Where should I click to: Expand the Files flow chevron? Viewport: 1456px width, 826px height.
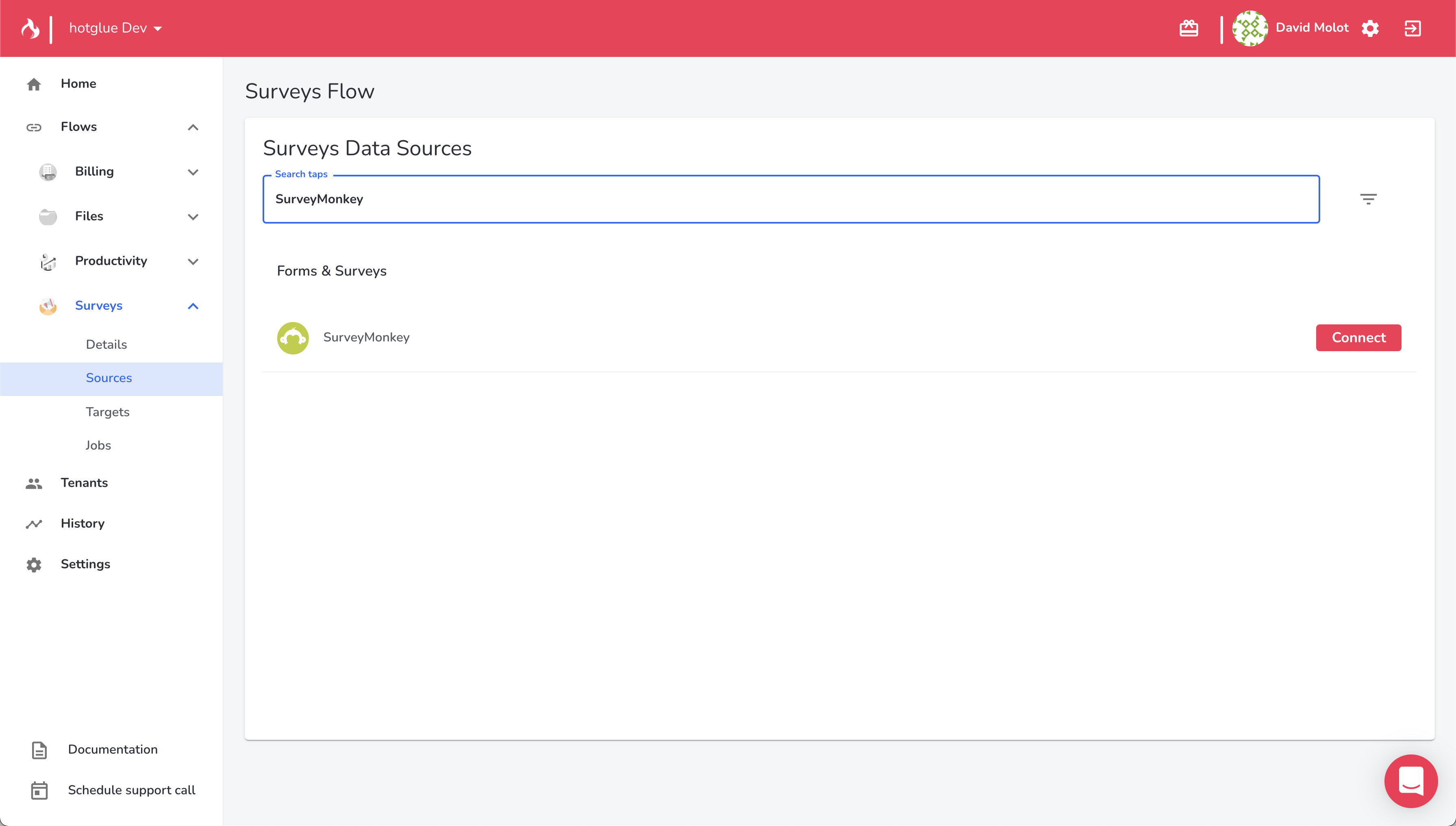pos(193,217)
